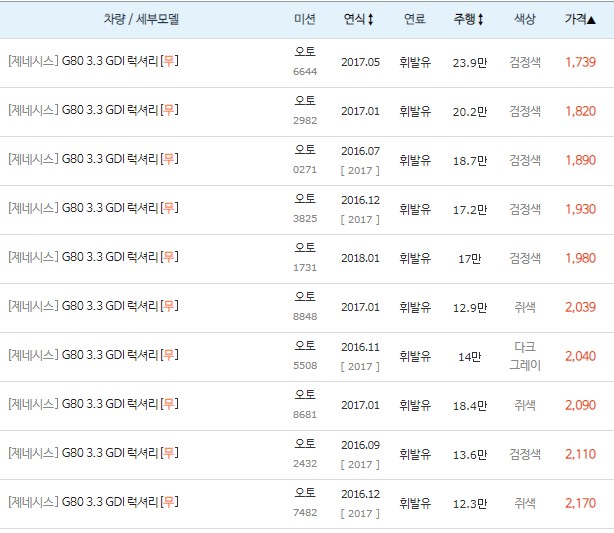Click plate number 1731
Viewport: 614px width, 533px height.
coord(305,267)
